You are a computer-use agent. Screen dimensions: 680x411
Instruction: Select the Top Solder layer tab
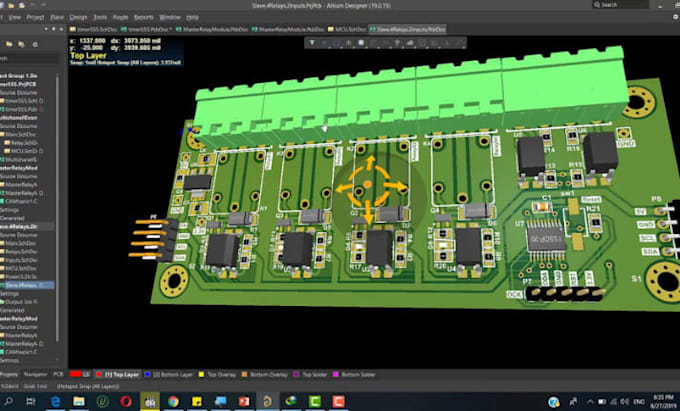311,375
